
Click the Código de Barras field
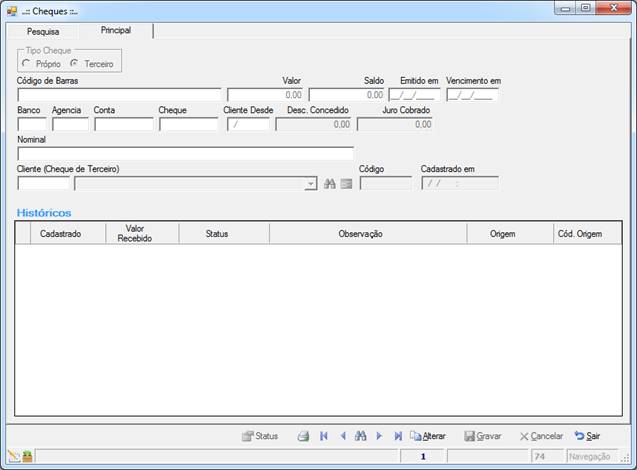click(119, 95)
